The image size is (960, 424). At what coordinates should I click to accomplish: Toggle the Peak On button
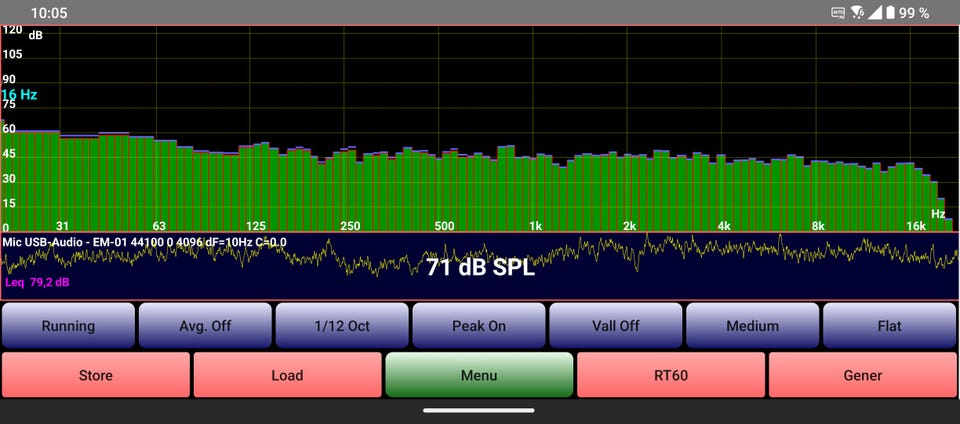point(479,325)
